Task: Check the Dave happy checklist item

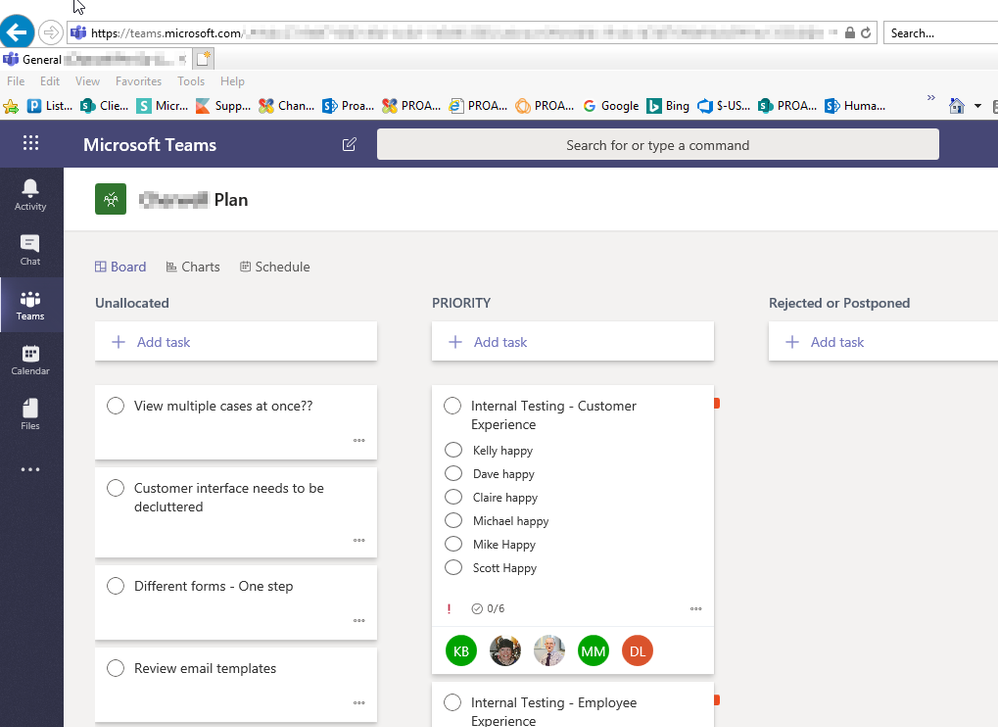Action: tap(453, 474)
